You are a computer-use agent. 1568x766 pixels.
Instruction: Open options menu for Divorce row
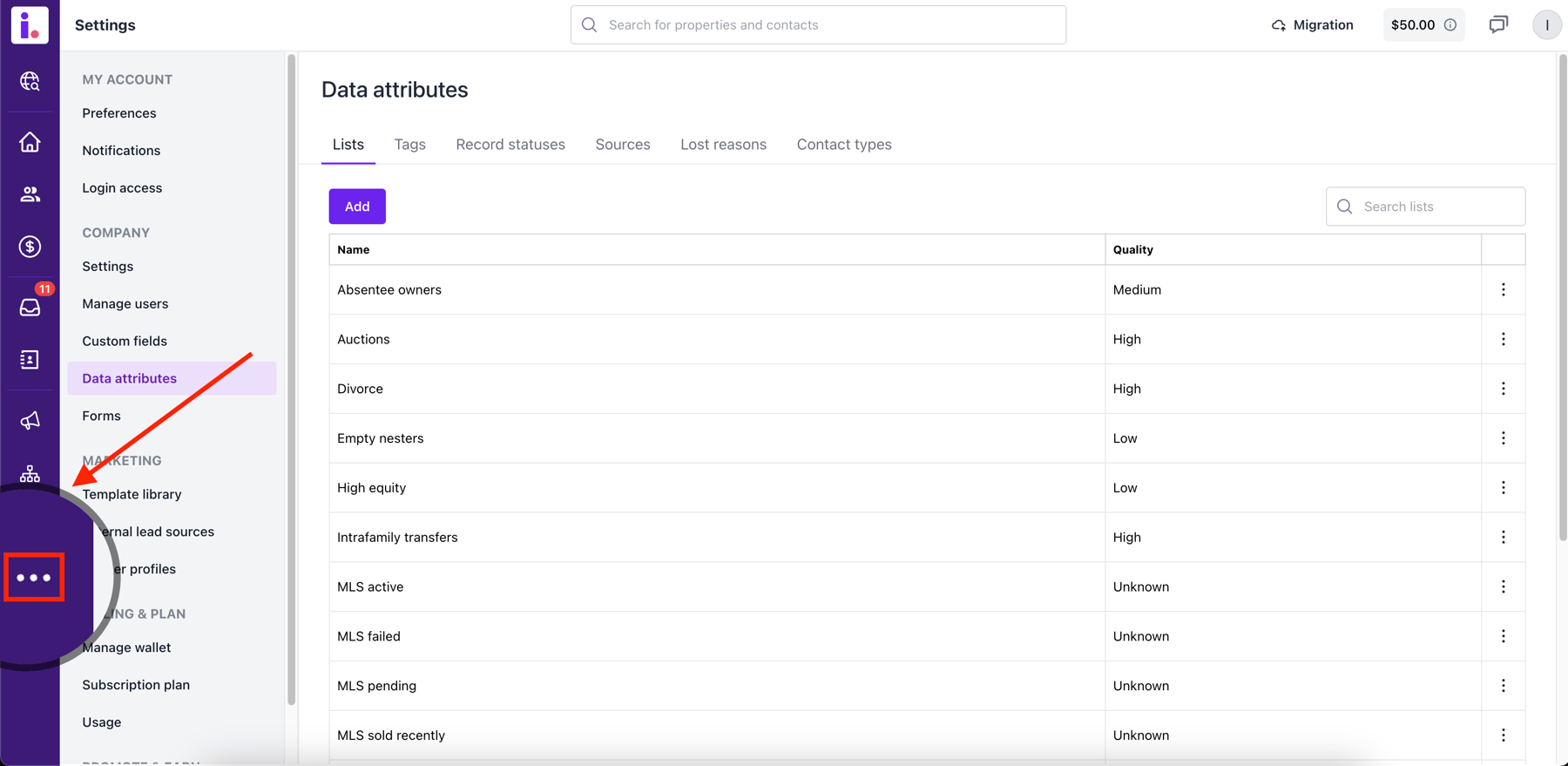pyautogui.click(x=1503, y=389)
